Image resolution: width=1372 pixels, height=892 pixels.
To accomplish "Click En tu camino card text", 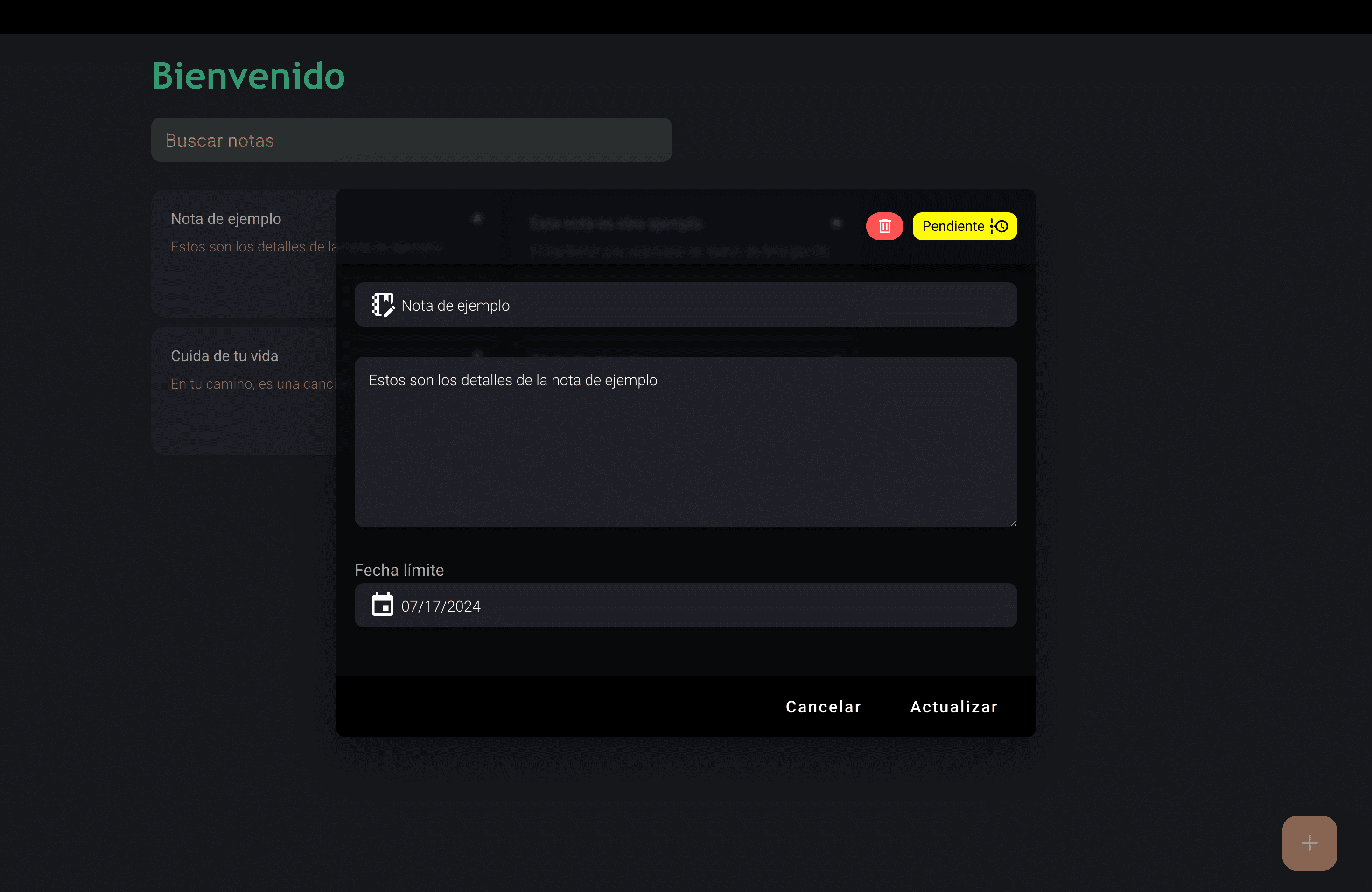I will [x=253, y=384].
